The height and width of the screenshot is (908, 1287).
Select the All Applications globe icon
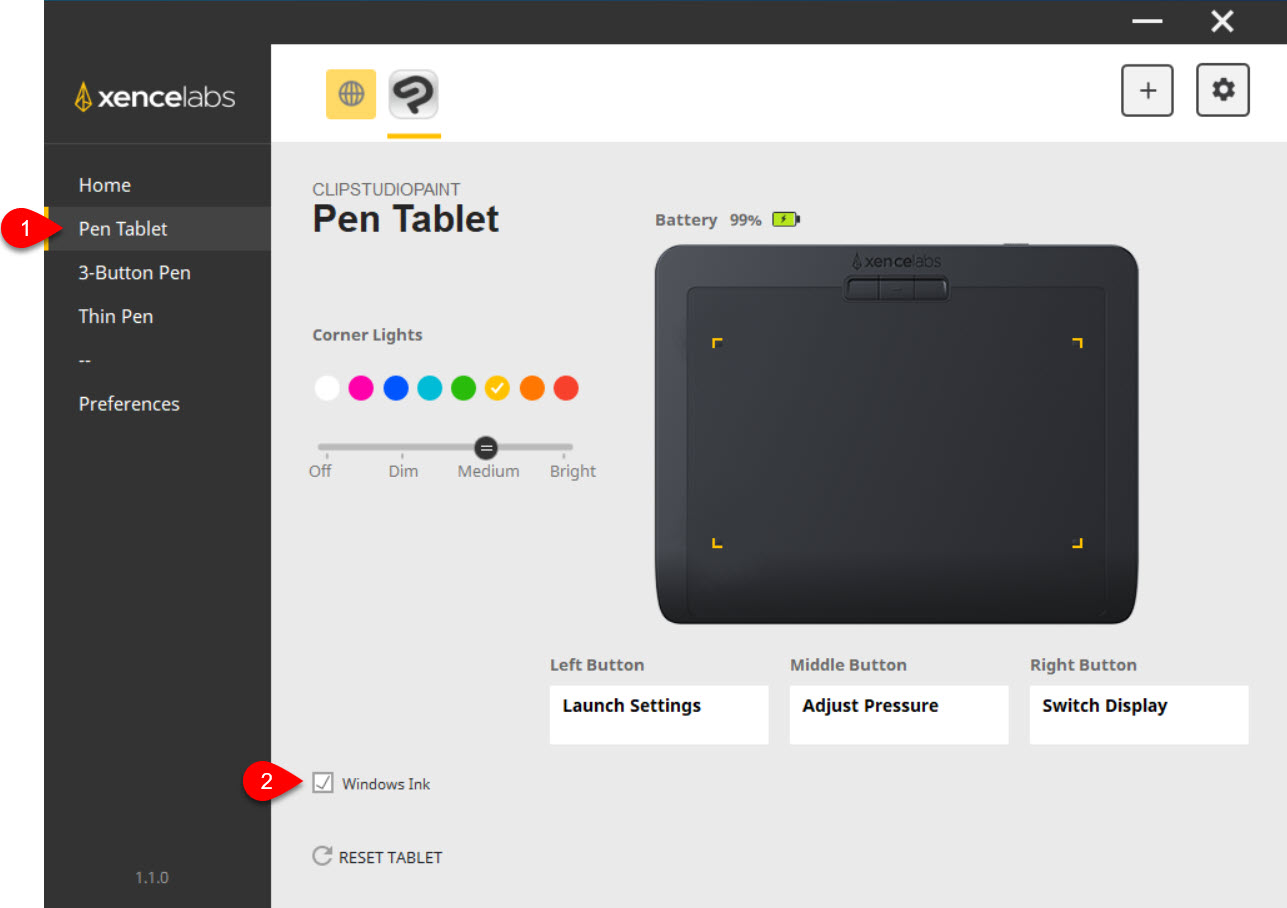tap(351, 94)
